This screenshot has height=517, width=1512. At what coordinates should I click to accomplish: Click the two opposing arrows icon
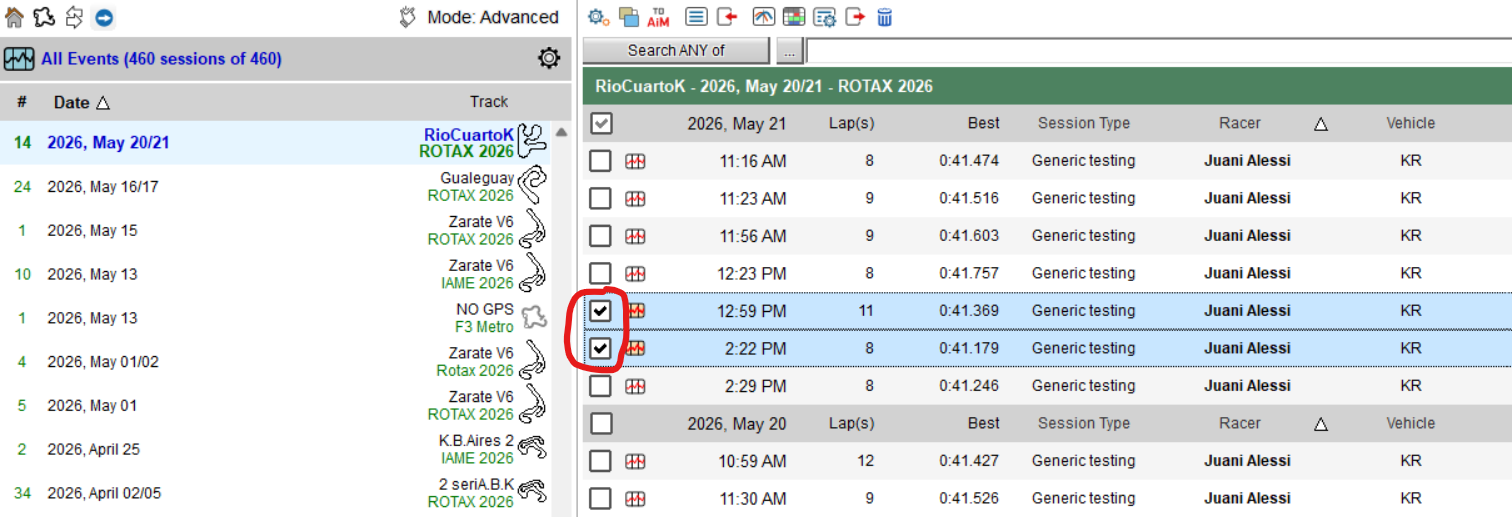click(74, 17)
